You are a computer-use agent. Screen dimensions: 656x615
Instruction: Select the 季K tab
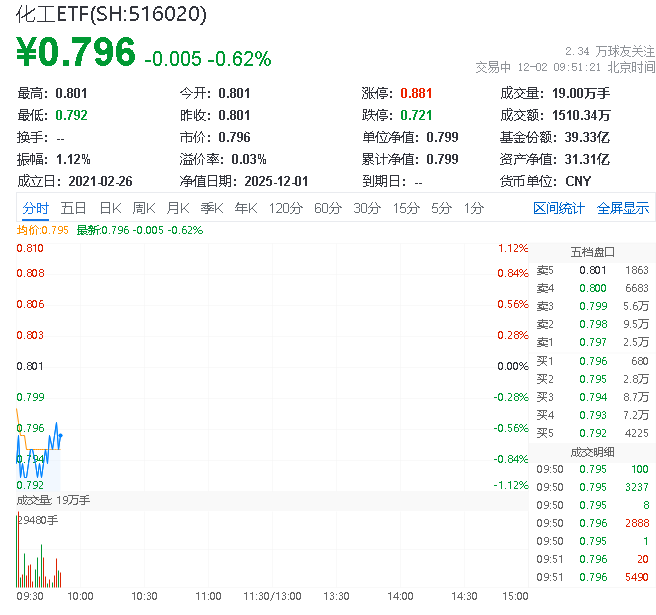(x=211, y=208)
